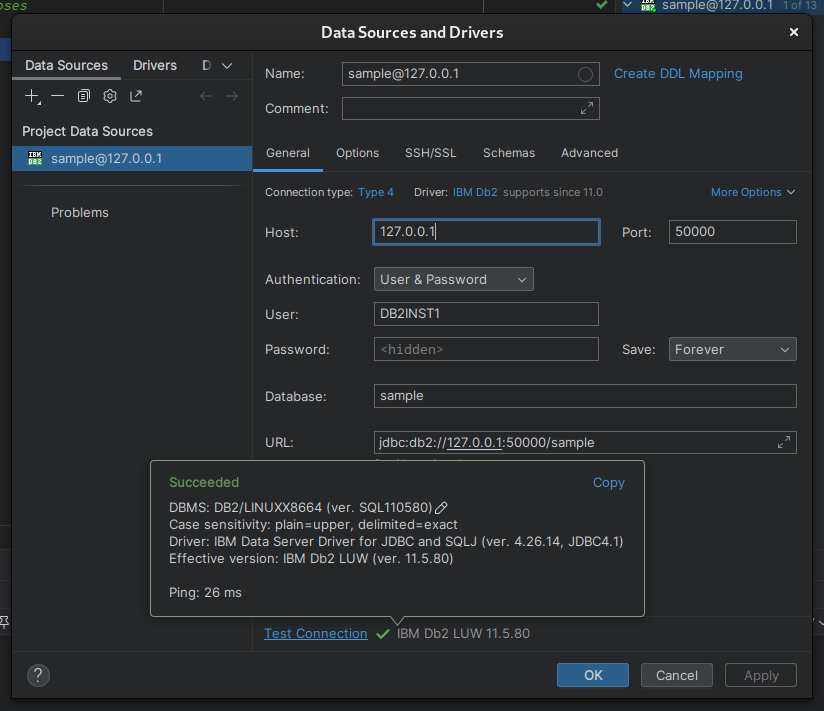Screen dimensions: 824x711
Task: Open the SSH/SSL tab
Action: click(430, 153)
